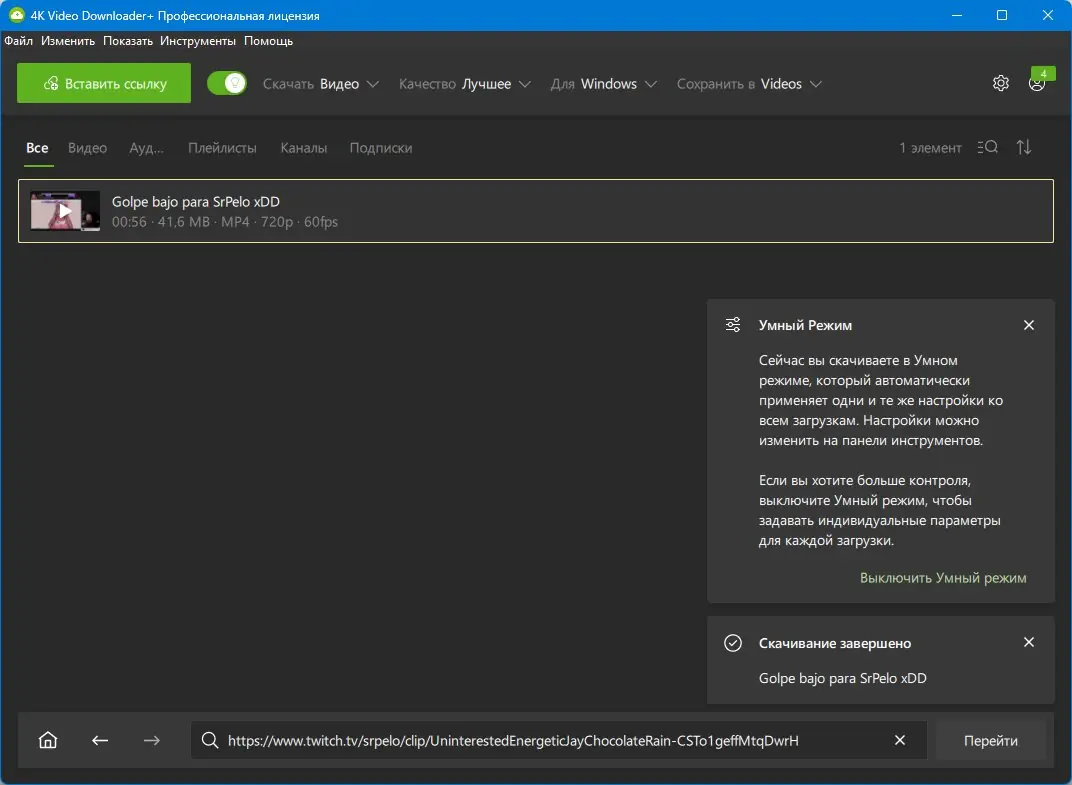Navigate back with the left arrow

100,740
